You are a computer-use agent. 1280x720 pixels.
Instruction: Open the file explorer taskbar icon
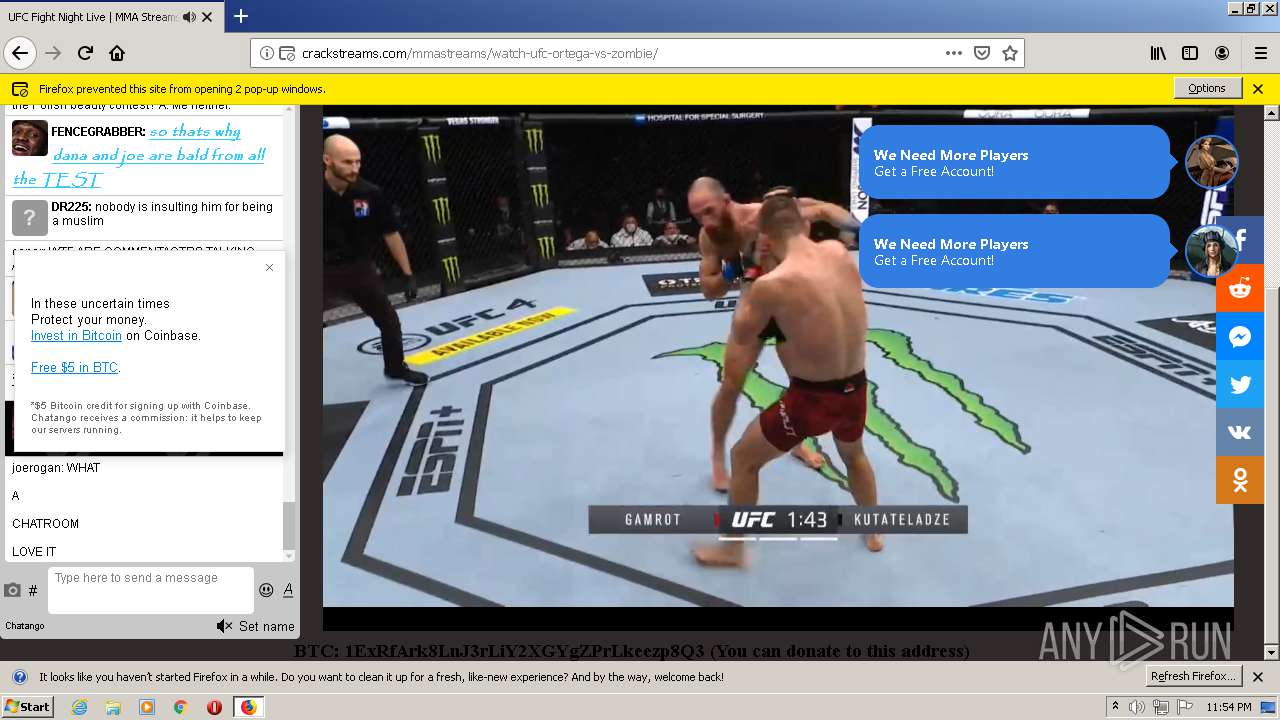[113, 707]
